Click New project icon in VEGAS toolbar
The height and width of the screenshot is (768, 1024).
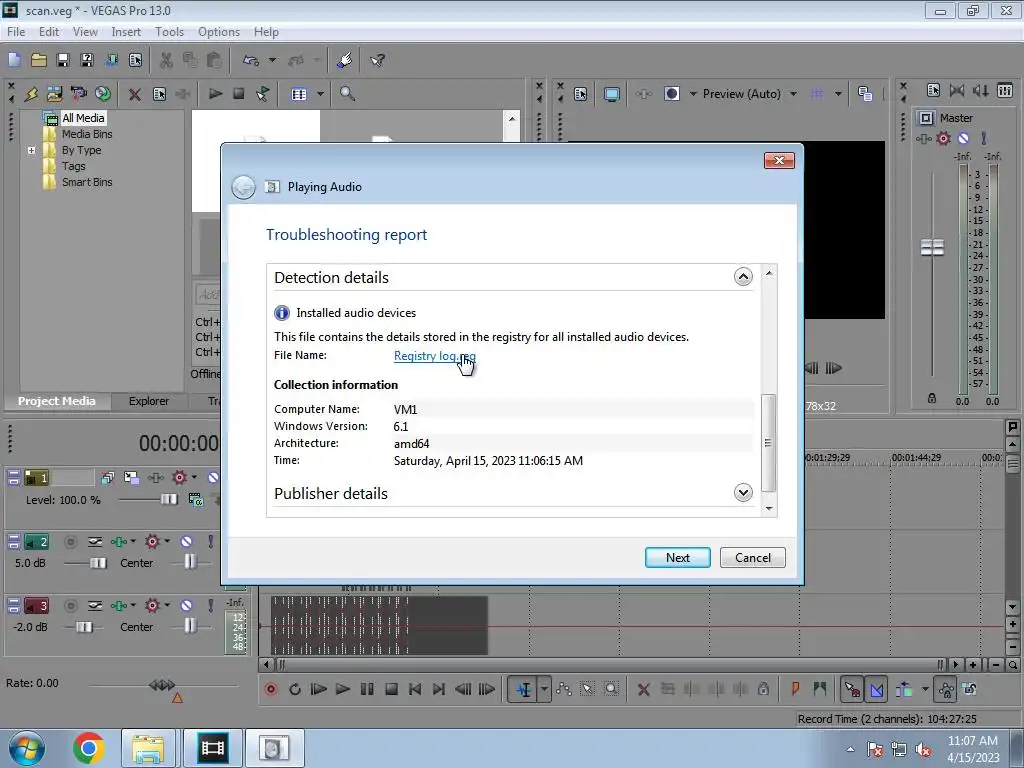tap(14, 60)
